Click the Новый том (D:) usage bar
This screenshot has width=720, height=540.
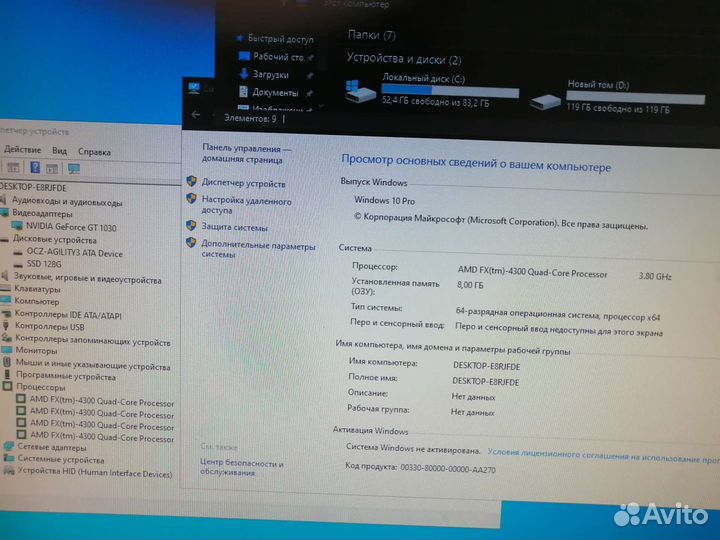[x=635, y=96]
